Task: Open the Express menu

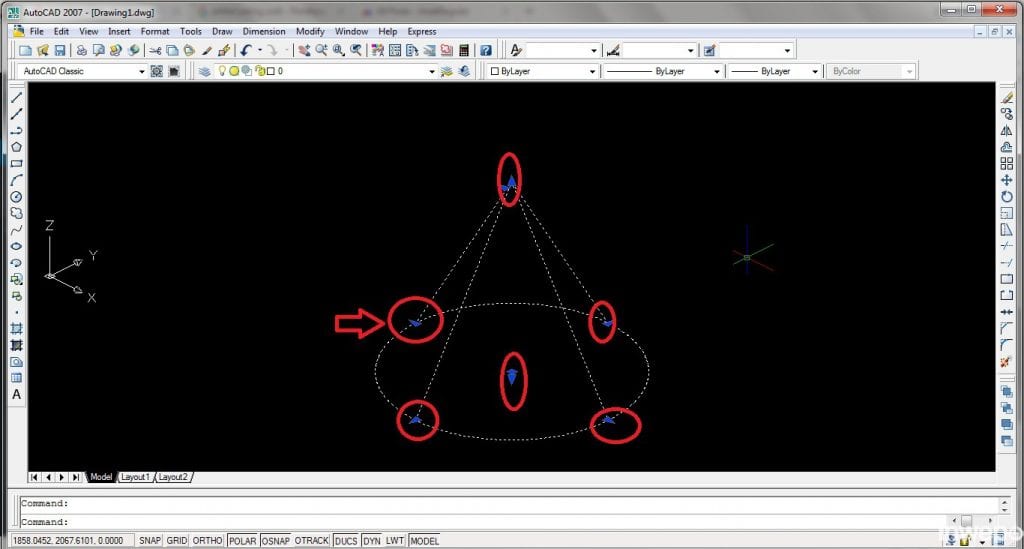Action: click(x=422, y=31)
